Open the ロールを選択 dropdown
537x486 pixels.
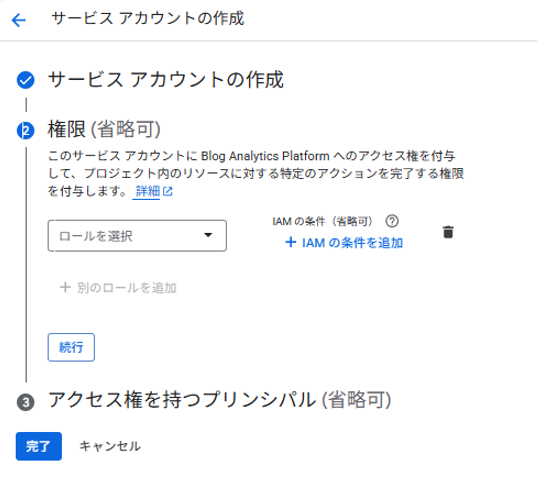pos(137,236)
